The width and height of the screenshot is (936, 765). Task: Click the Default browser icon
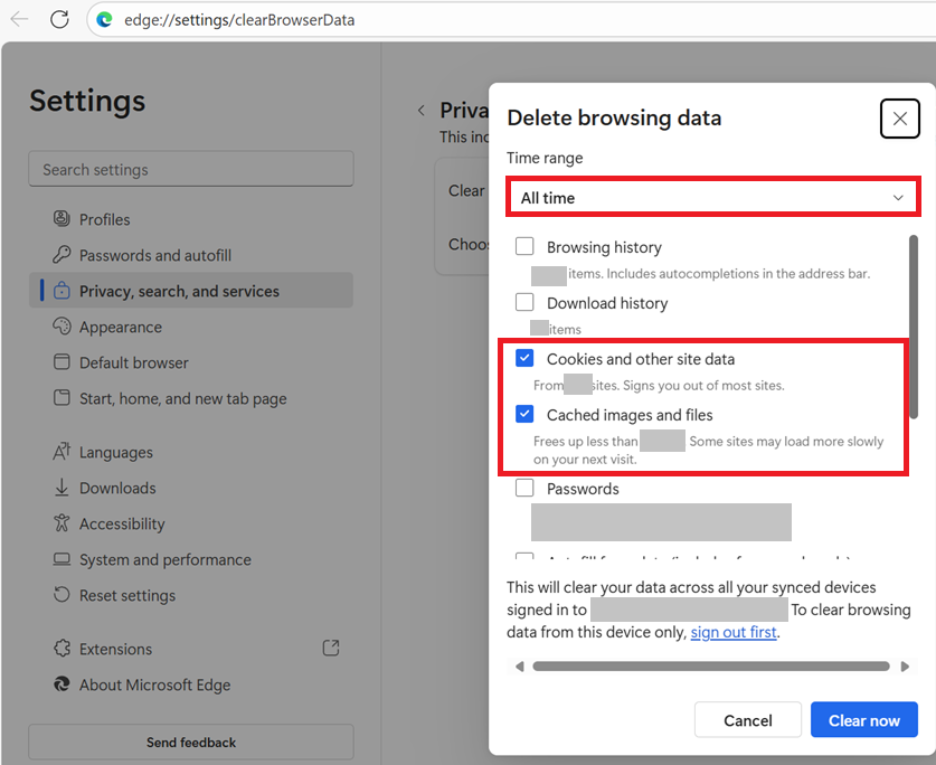click(61, 362)
